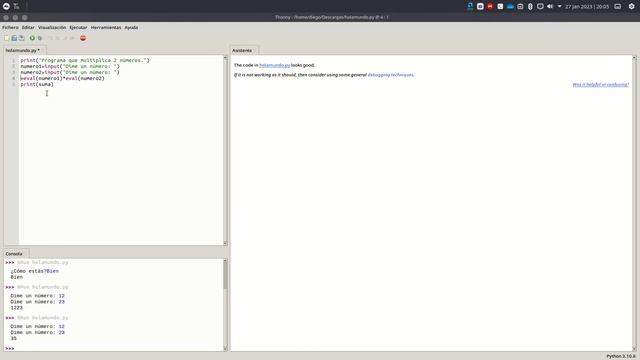Place cursor in line 1 print statement
Screen dimensions: 640x360
click(x=85, y=60)
